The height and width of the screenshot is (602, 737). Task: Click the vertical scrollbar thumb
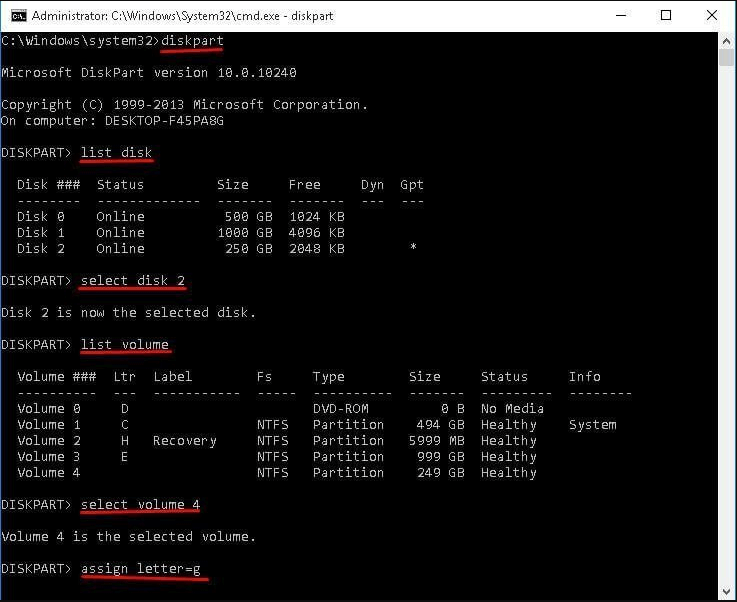pyautogui.click(x=727, y=58)
